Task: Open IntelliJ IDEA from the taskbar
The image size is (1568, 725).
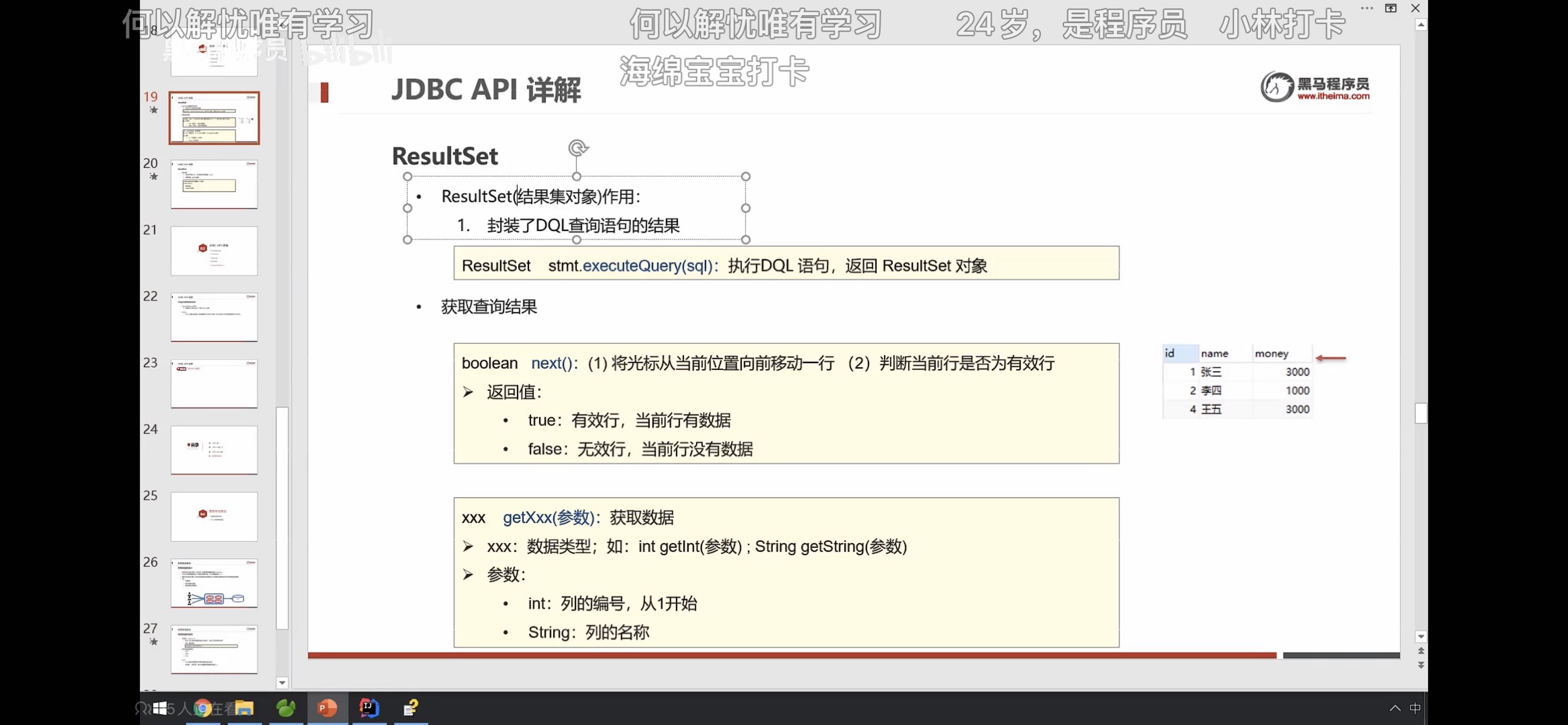Action: coord(369,708)
